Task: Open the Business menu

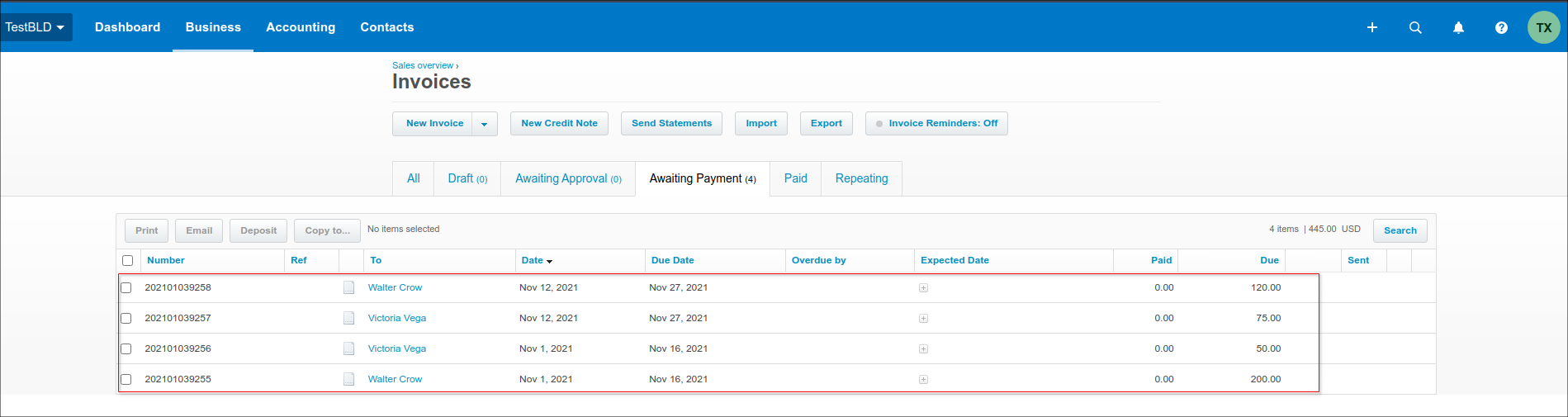Action: [213, 27]
